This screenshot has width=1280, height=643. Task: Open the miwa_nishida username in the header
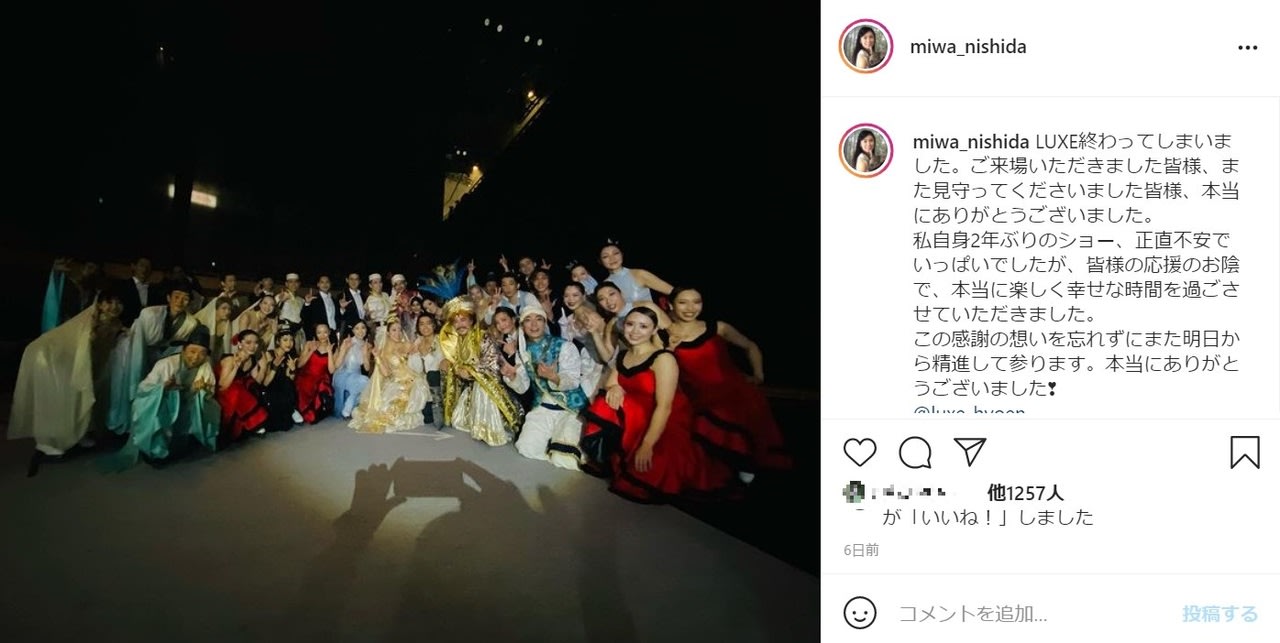[969, 47]
